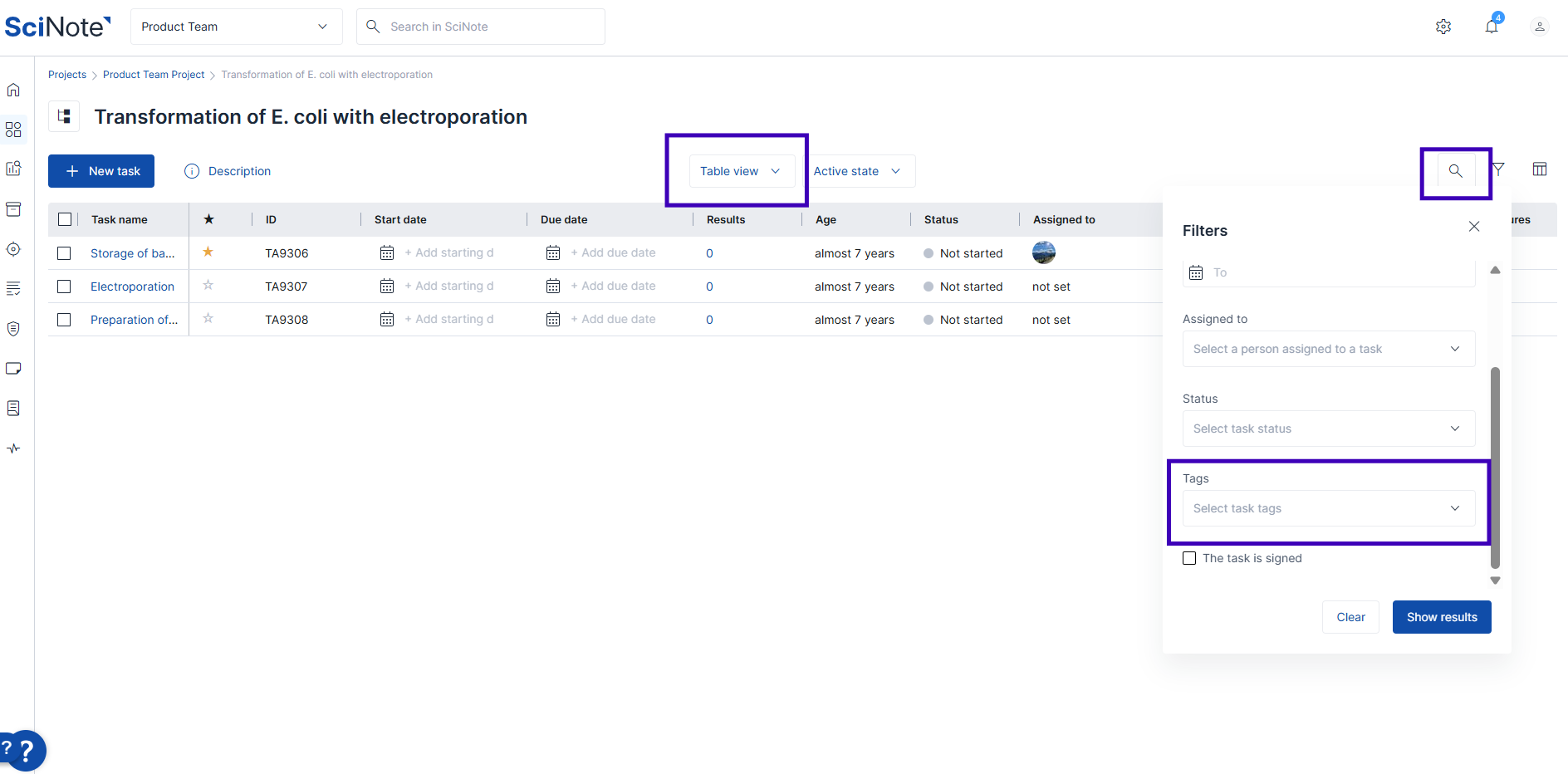Tick the select-all tasks header checkbox

point(65,220)
